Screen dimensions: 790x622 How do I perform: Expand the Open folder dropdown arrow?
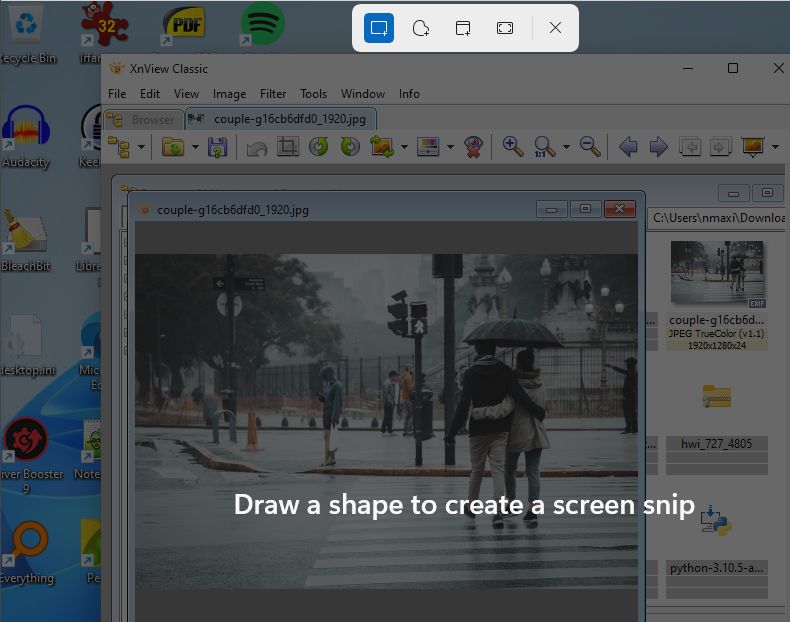click(x=195, y=147)
